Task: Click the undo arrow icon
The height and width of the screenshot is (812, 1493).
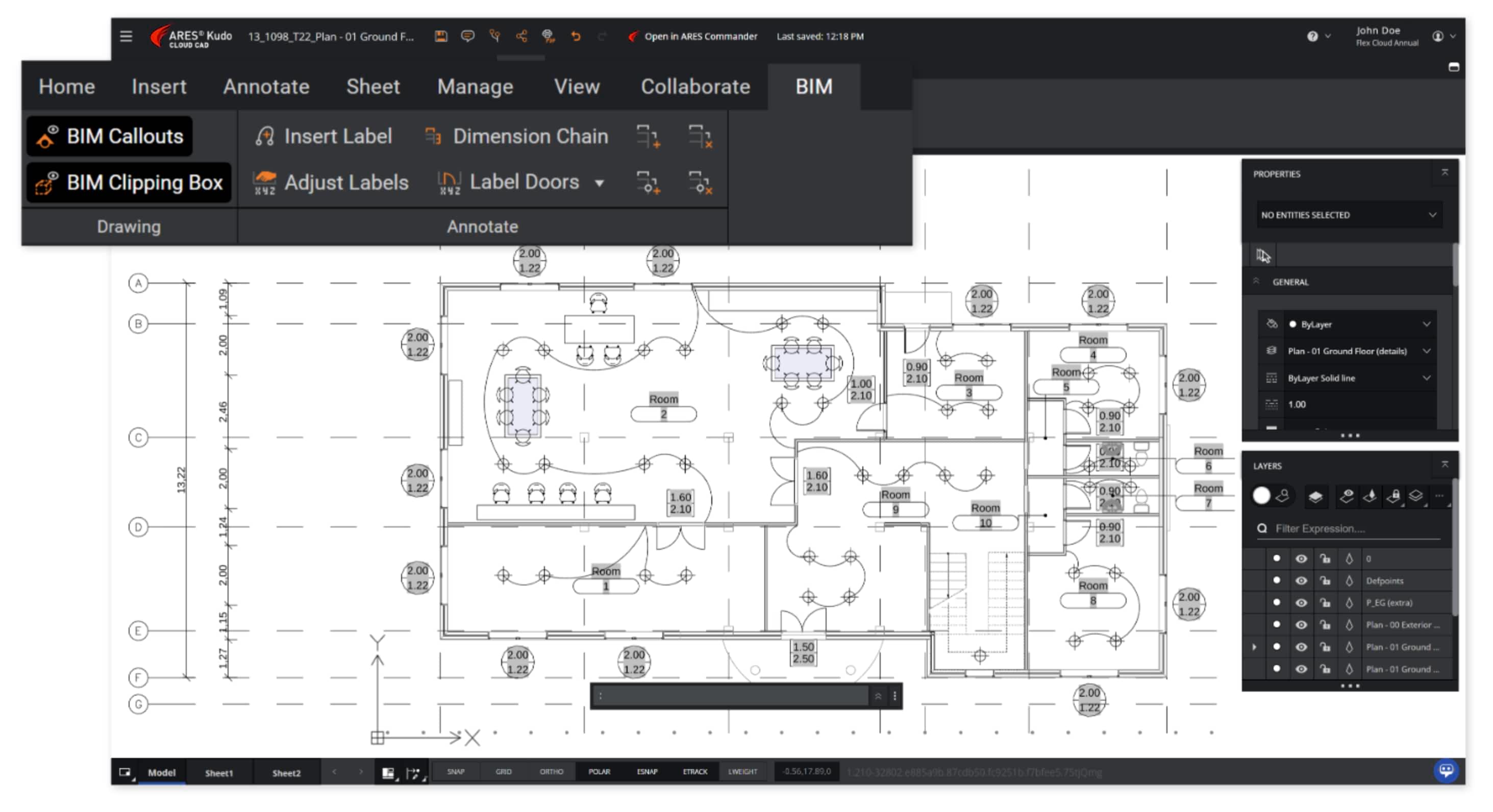Action: (576, 36)
